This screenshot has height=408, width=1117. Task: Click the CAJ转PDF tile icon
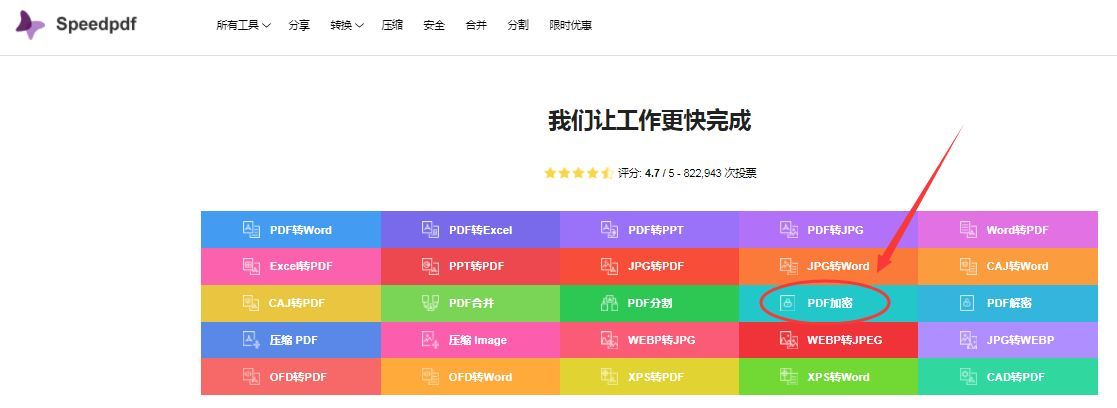[251, 303]
